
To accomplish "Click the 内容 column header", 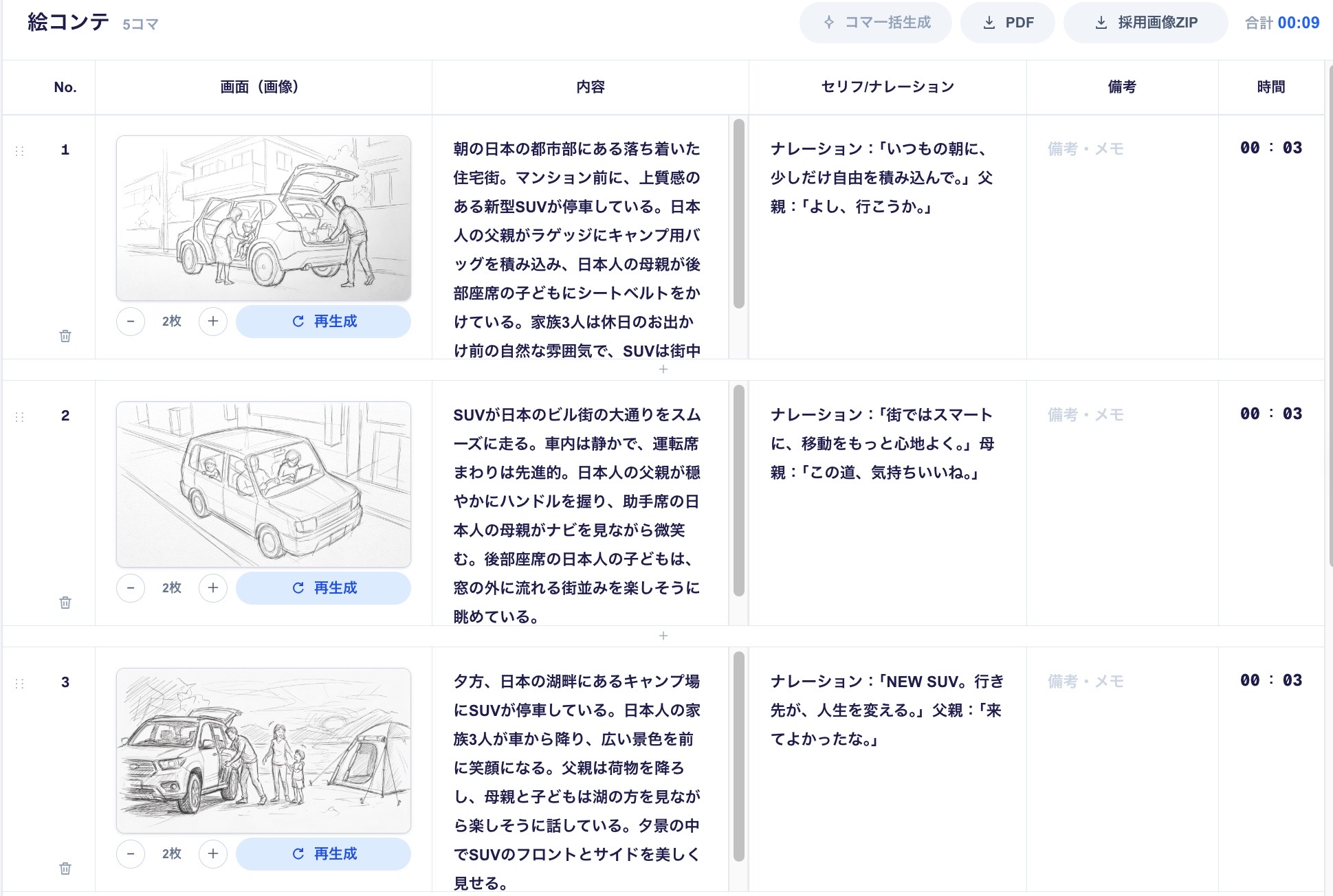I will (591, 87).
